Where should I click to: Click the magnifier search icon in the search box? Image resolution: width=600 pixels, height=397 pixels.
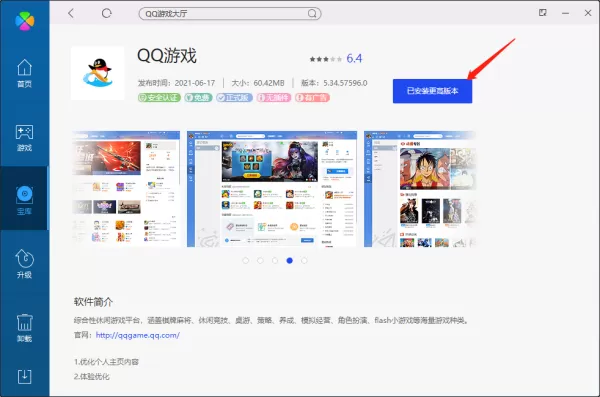[x=312, y=14]
